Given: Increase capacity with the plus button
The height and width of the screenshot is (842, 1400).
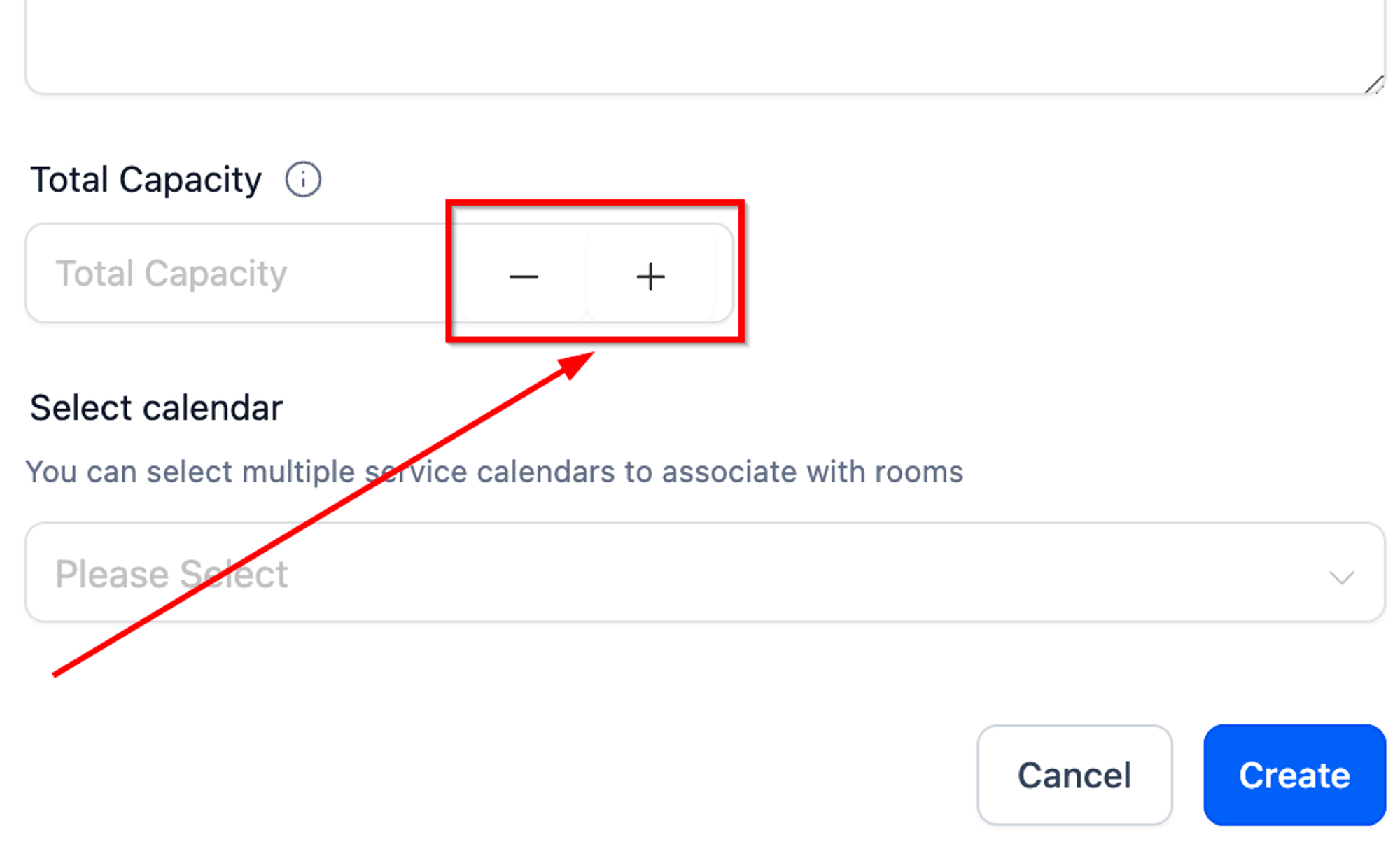Looking at the screenshot, I should click(x=650, y=276).
